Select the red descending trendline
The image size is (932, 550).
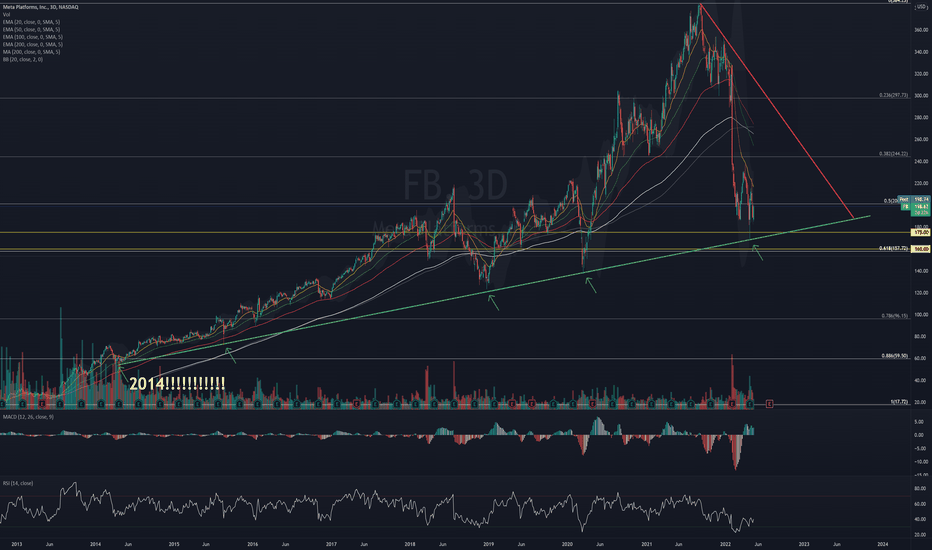tap(777, 111)
